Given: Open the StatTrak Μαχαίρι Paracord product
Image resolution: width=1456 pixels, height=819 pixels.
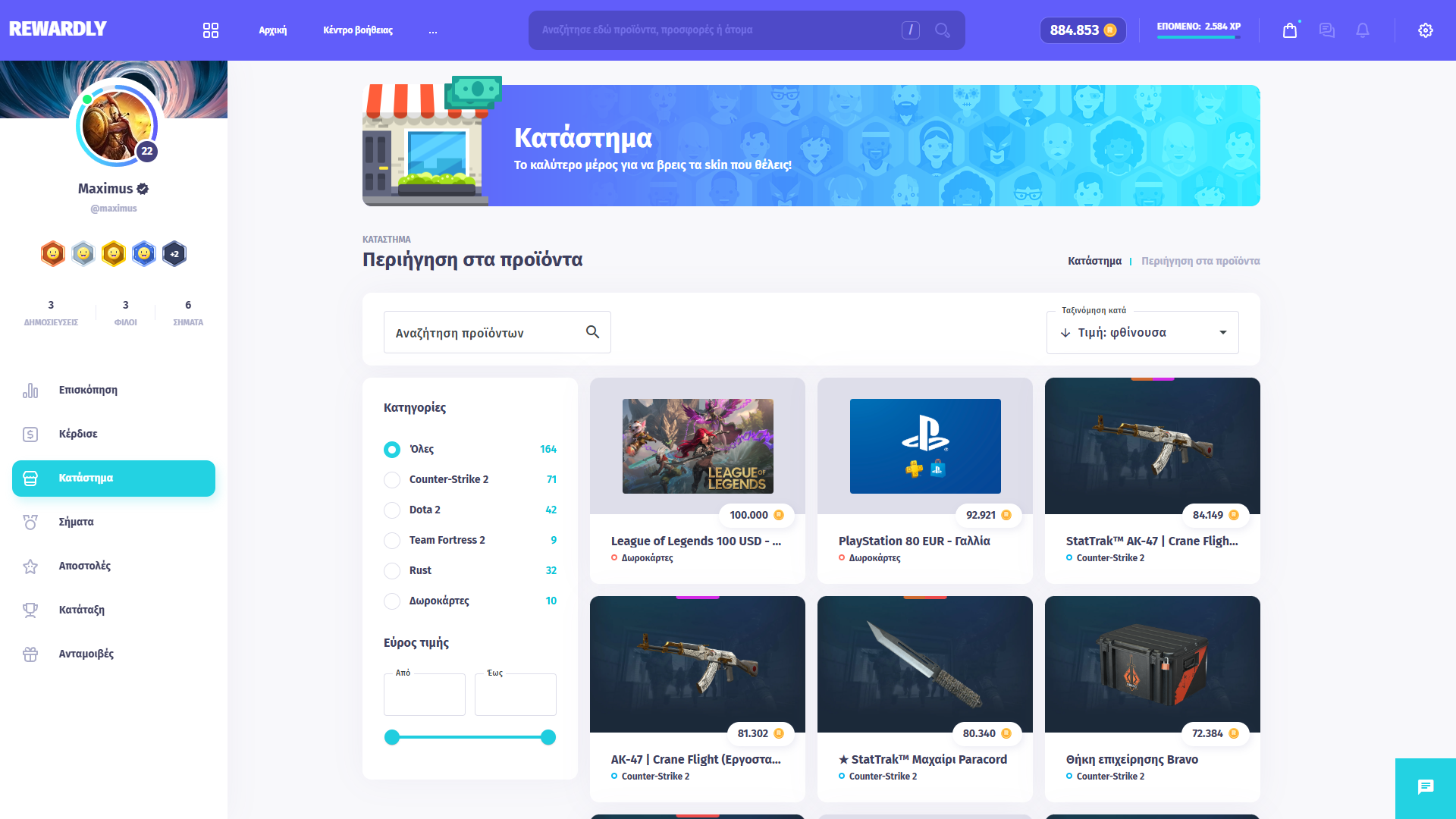Looking at the screenshot, I should [x=925, y=699].
